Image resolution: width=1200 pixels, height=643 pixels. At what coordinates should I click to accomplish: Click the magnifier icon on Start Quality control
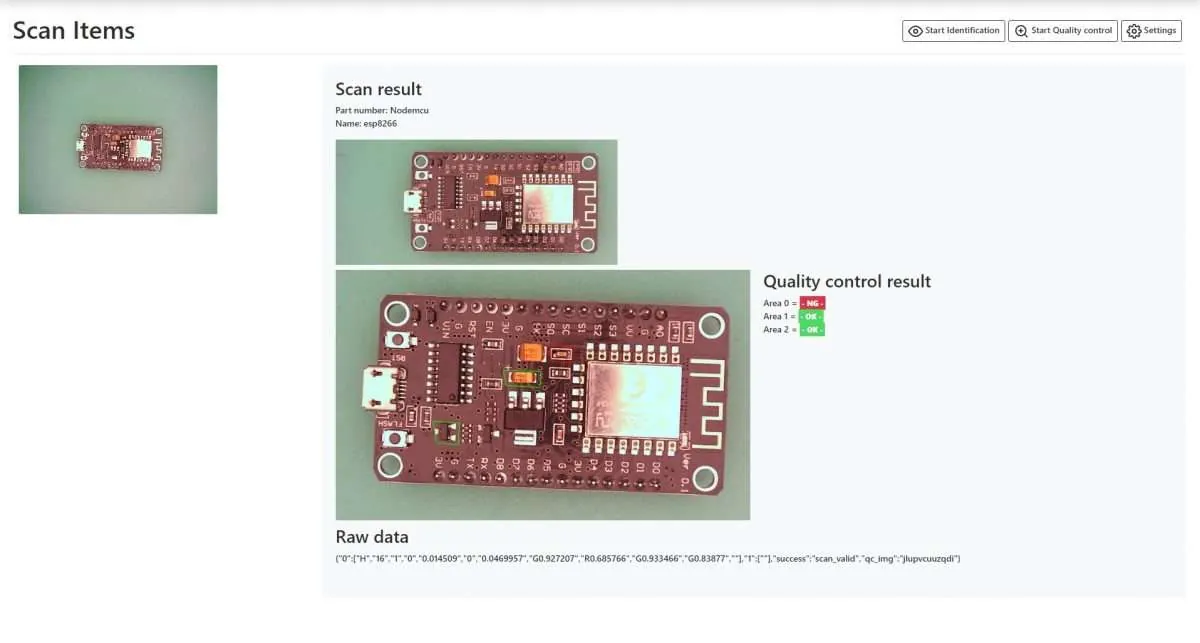(x=1021, y=31)
